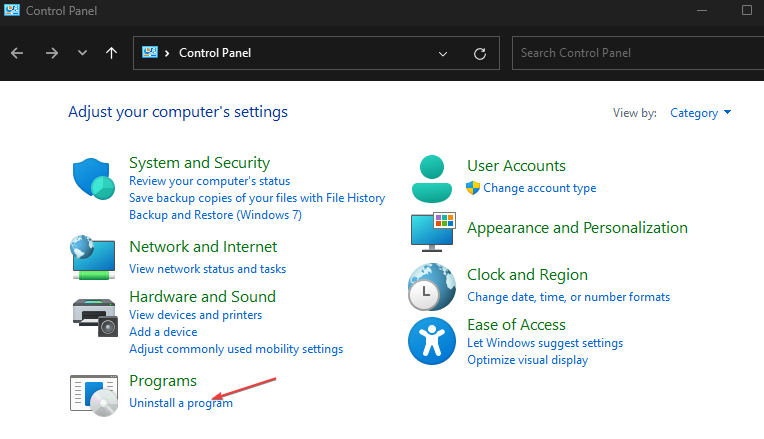Click the Hardware and Sound printer icon

tap(96, 317)
